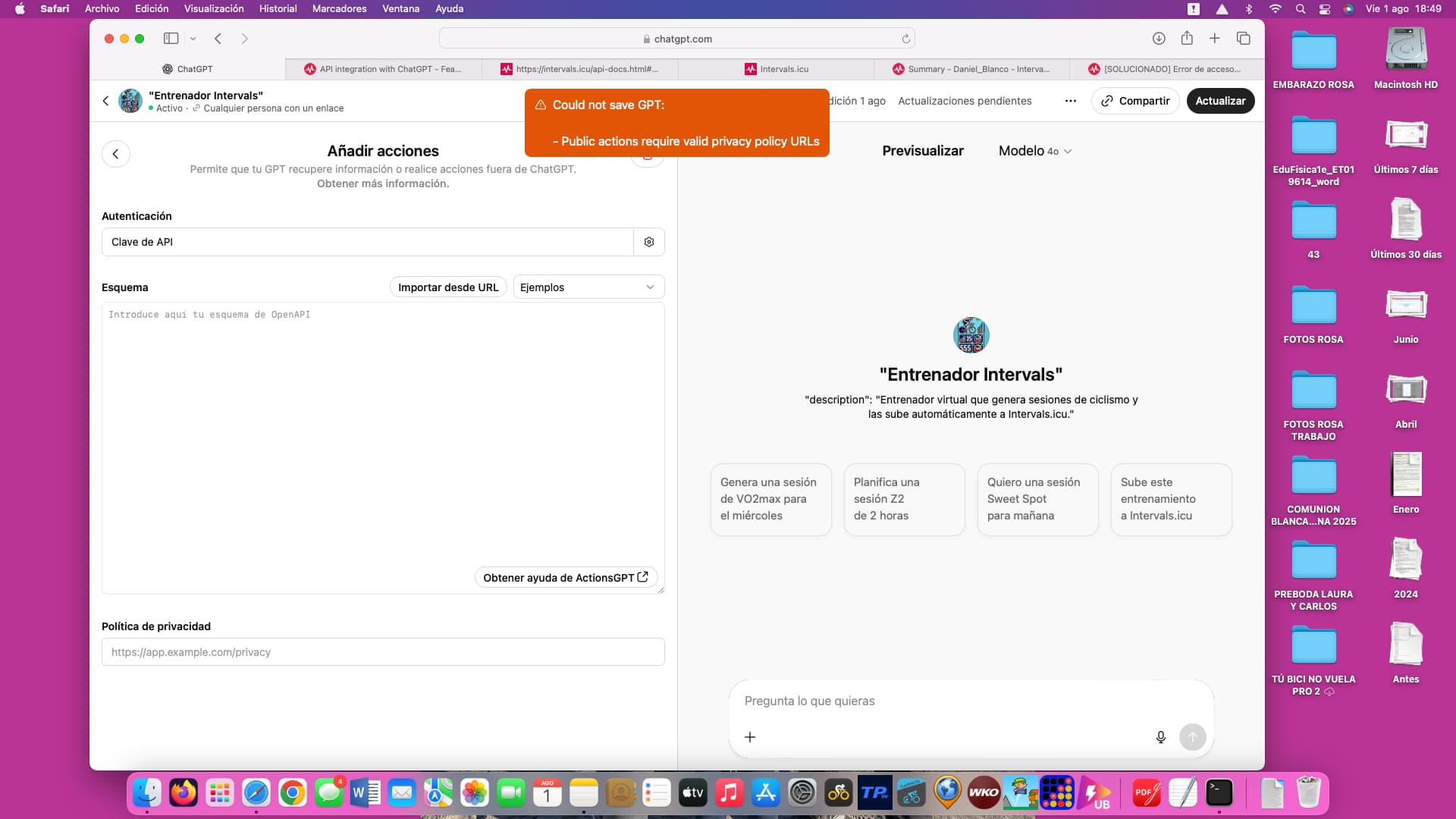Expand the Ejemplos dropdown

click(588, 287)
